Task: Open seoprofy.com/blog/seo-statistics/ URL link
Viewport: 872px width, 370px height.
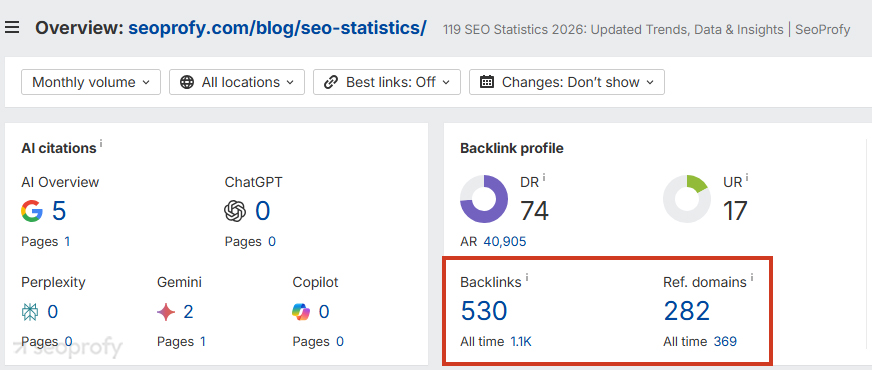Action: point(278,28)
